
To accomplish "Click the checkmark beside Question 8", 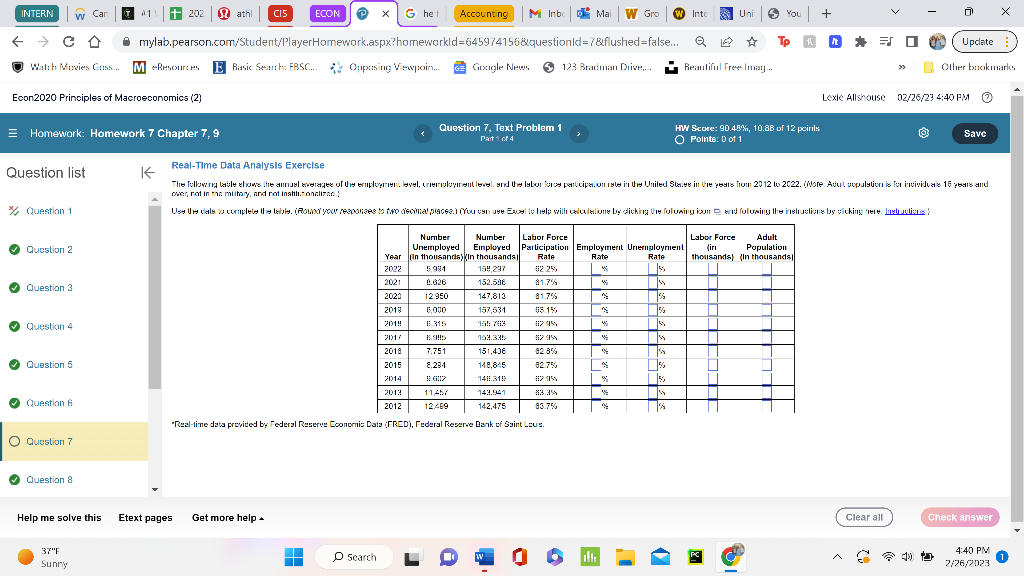I will (14, 480).
